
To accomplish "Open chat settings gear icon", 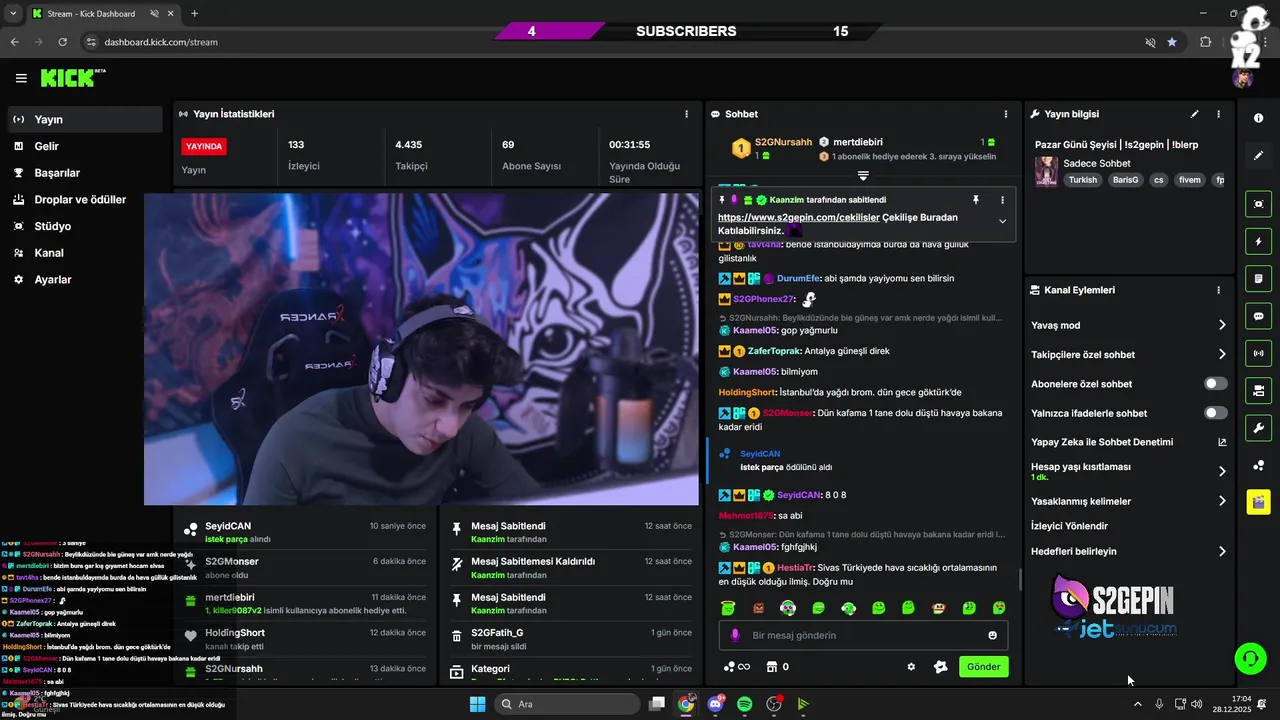I will click(x=911, y=667).
